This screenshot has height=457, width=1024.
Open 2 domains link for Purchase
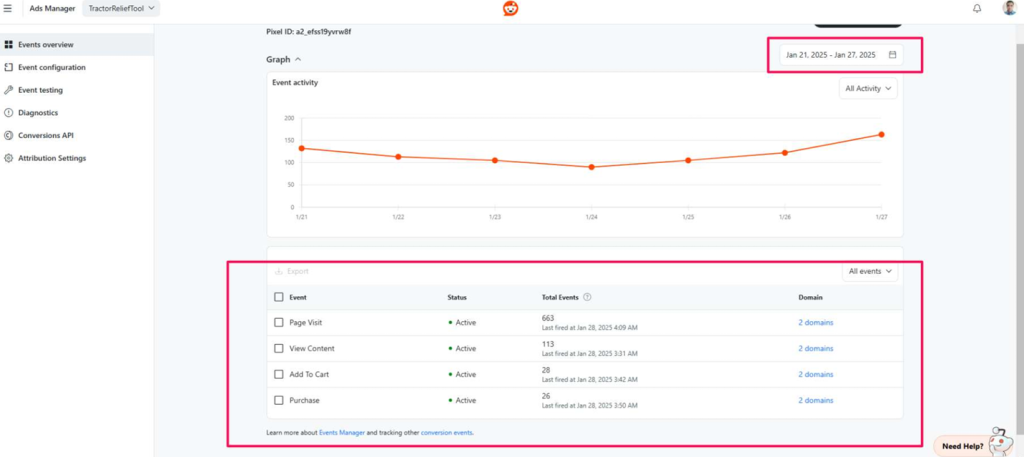(x=816, y=400)
